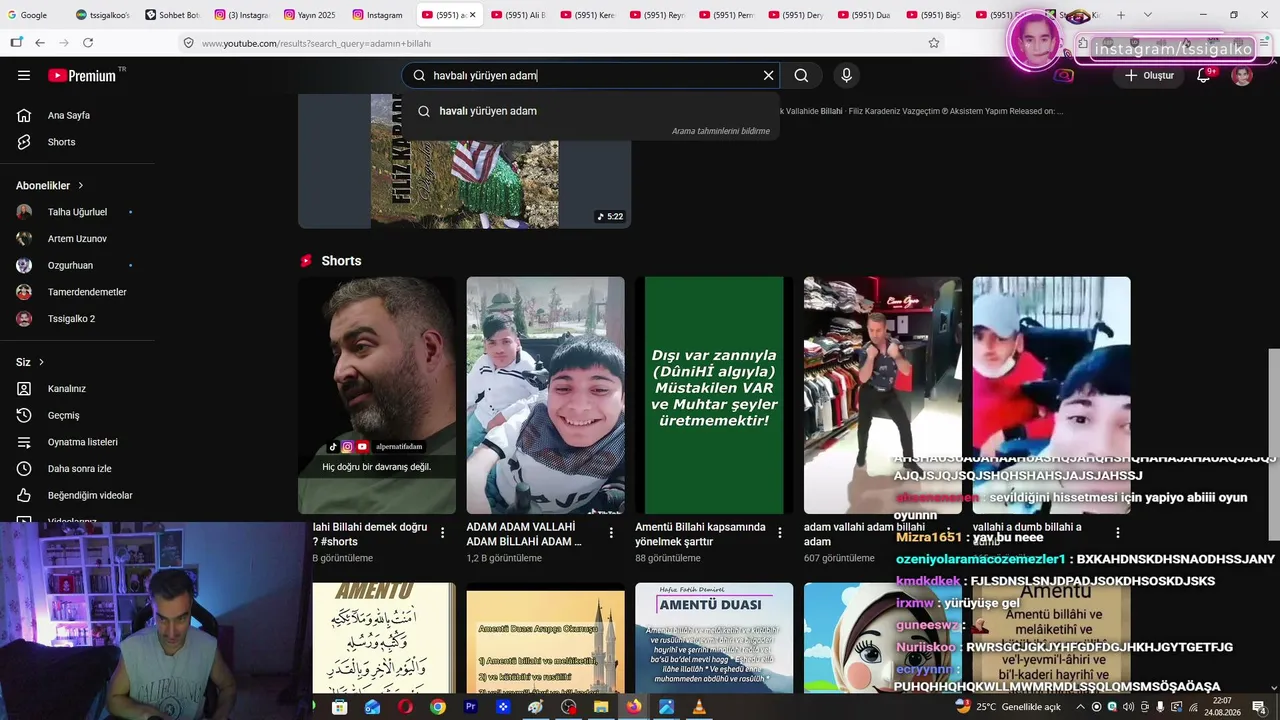Open Beğendiğim videolar list
The image size is (1280, 720).
click(77, 495)
